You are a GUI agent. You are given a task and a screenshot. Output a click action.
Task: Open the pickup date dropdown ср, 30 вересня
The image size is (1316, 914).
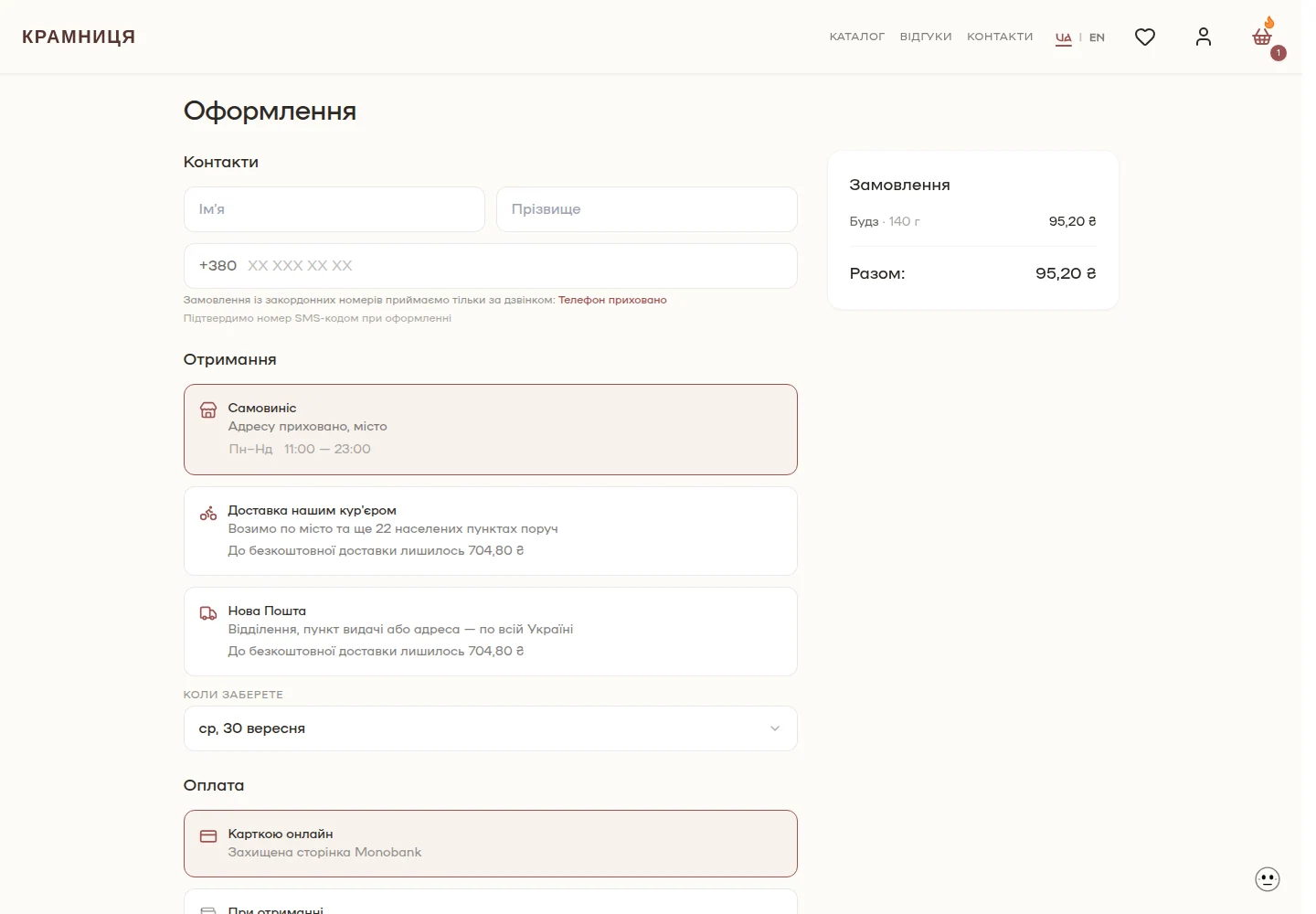coord(491,728)
